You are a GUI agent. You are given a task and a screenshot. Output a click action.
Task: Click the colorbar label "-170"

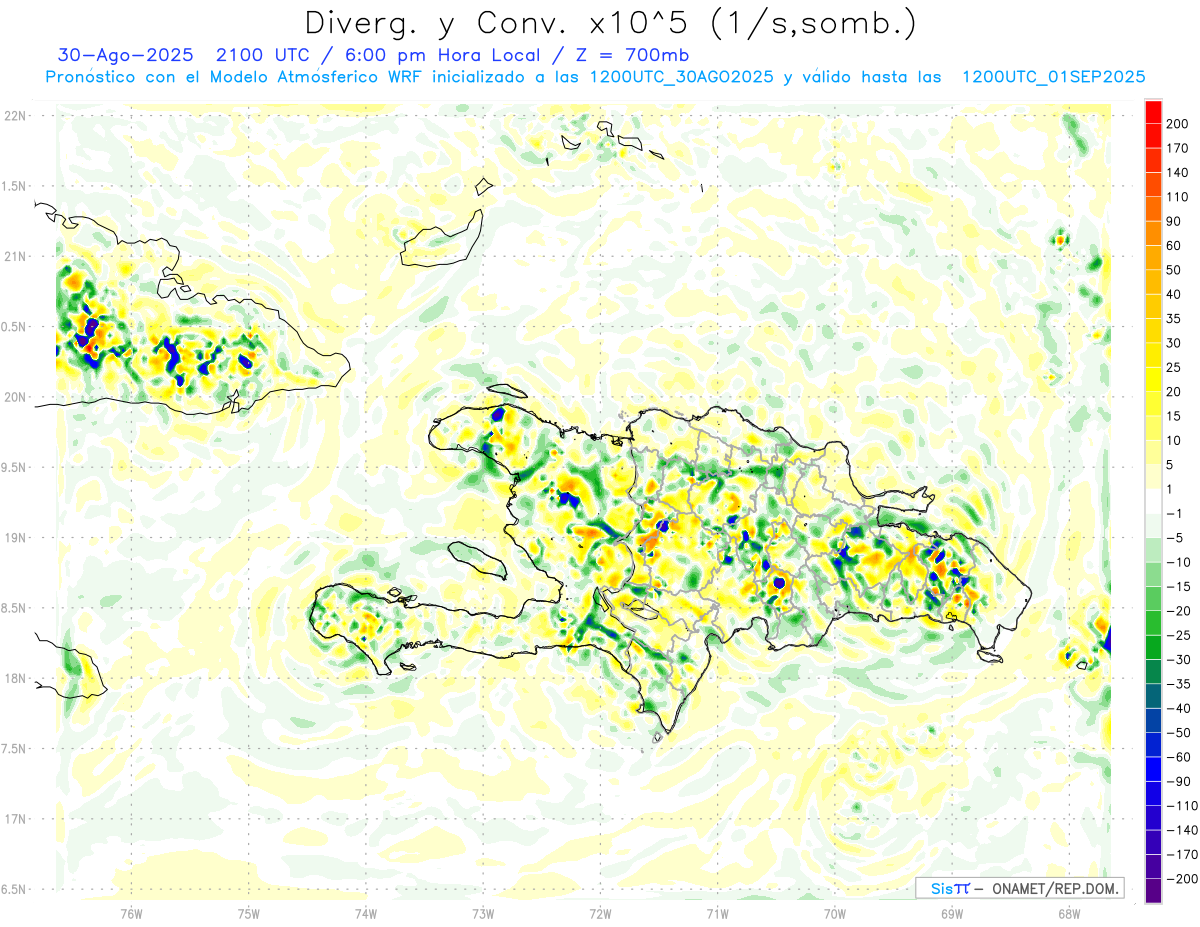pos(1181,854)
